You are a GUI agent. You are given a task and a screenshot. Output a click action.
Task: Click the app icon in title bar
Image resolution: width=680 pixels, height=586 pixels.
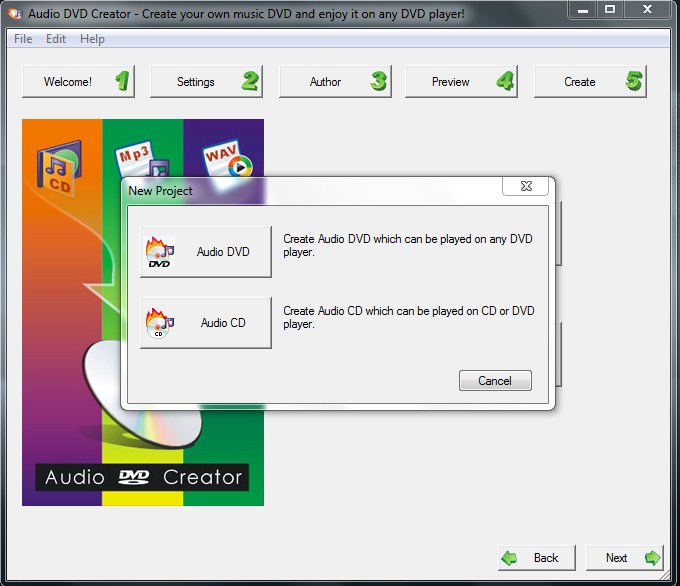click(14, 12)
